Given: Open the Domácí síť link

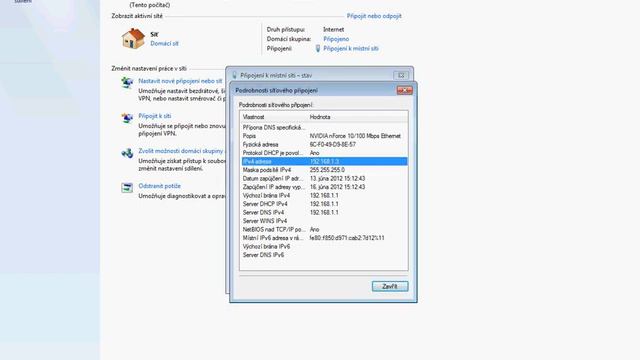Looking at the screenshot, I should point(164,43).
